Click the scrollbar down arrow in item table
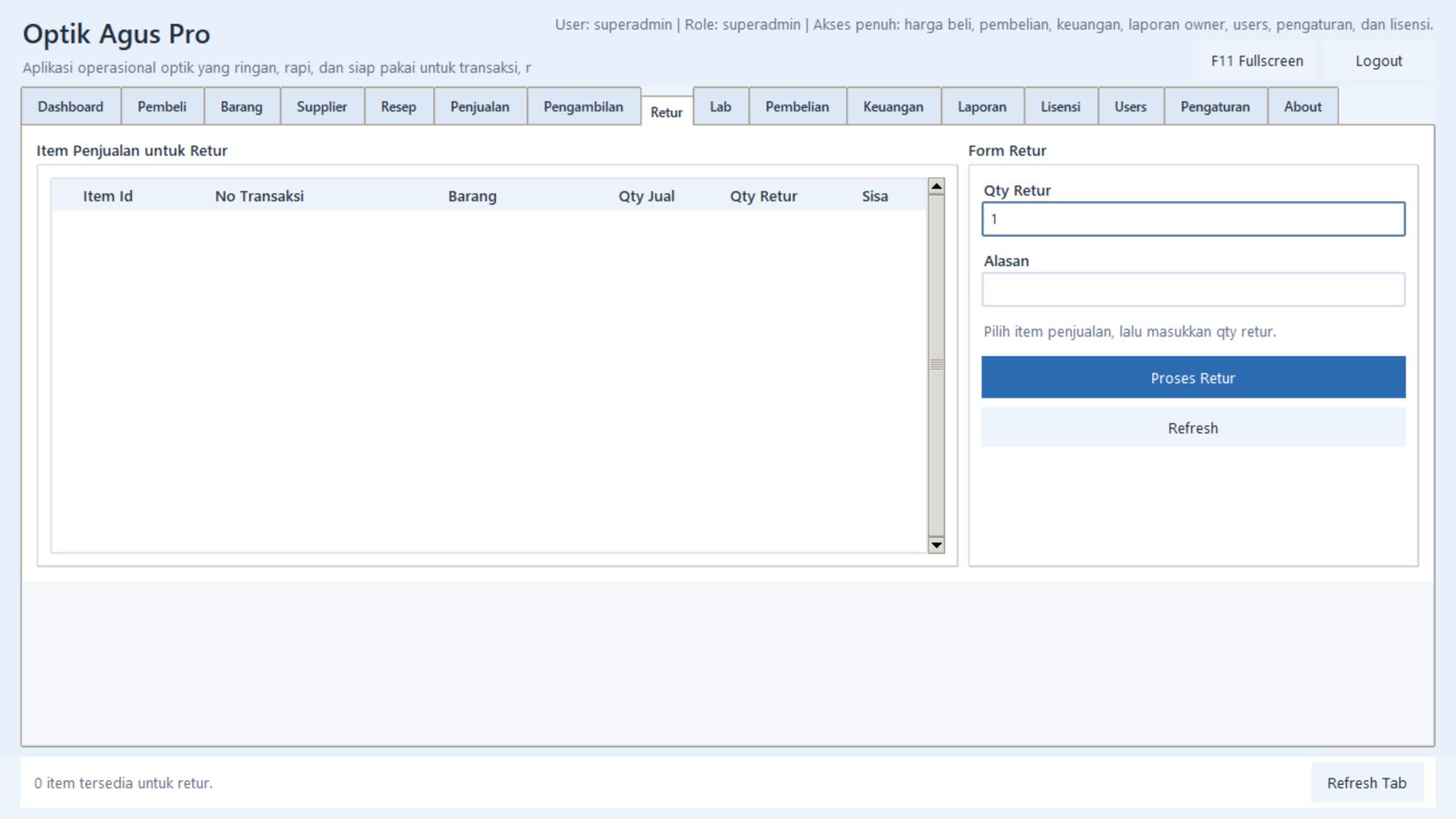The image size is (1456, 819). pos(937,545)
